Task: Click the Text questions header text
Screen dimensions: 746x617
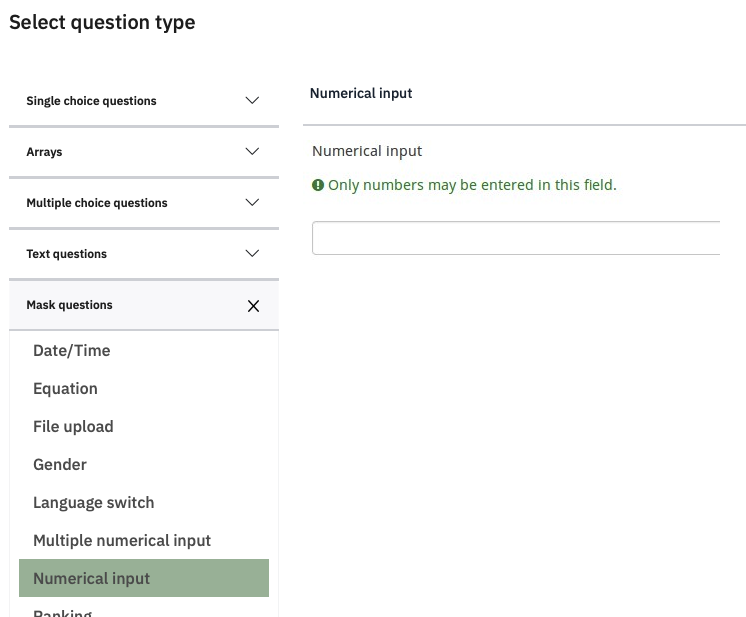Action: click(66, 254)
